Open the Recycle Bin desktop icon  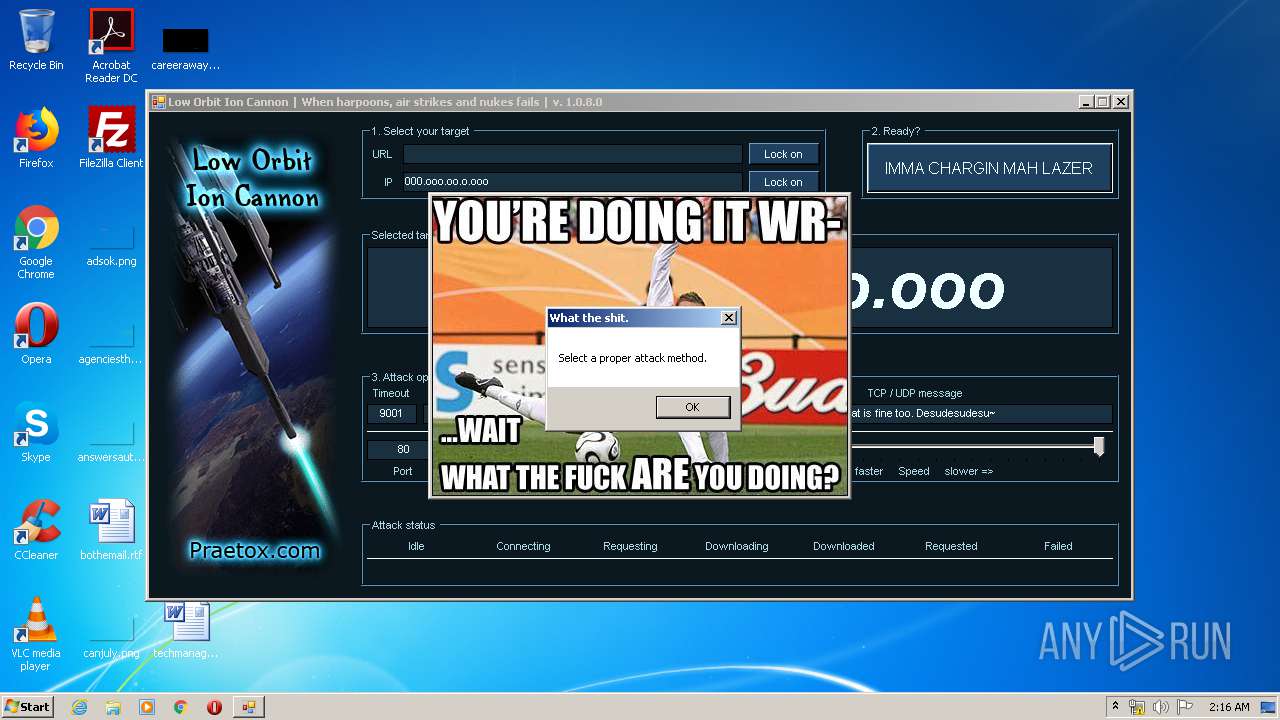[x=36, y=41]
